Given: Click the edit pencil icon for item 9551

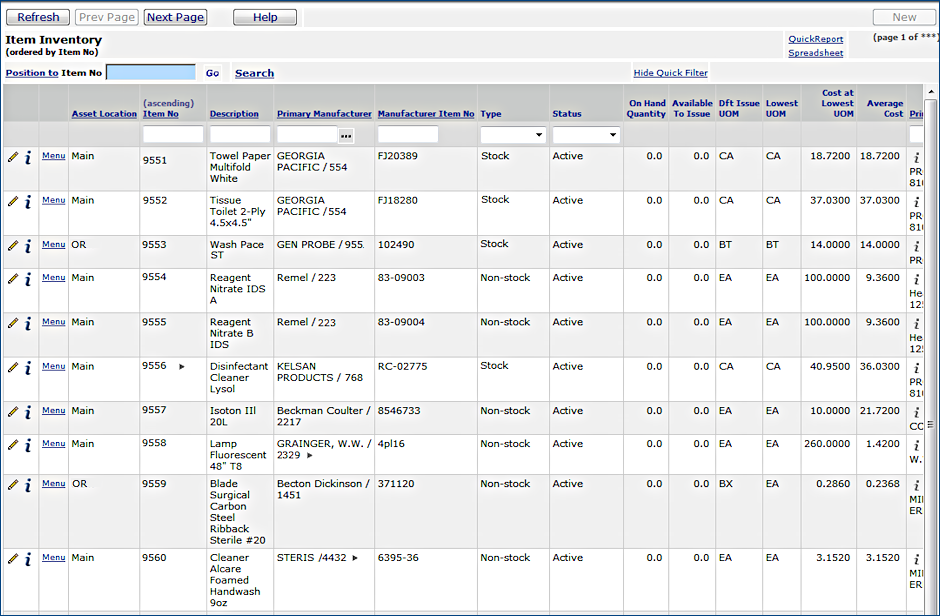Looking at the screenshot, I should coord(13,157).
